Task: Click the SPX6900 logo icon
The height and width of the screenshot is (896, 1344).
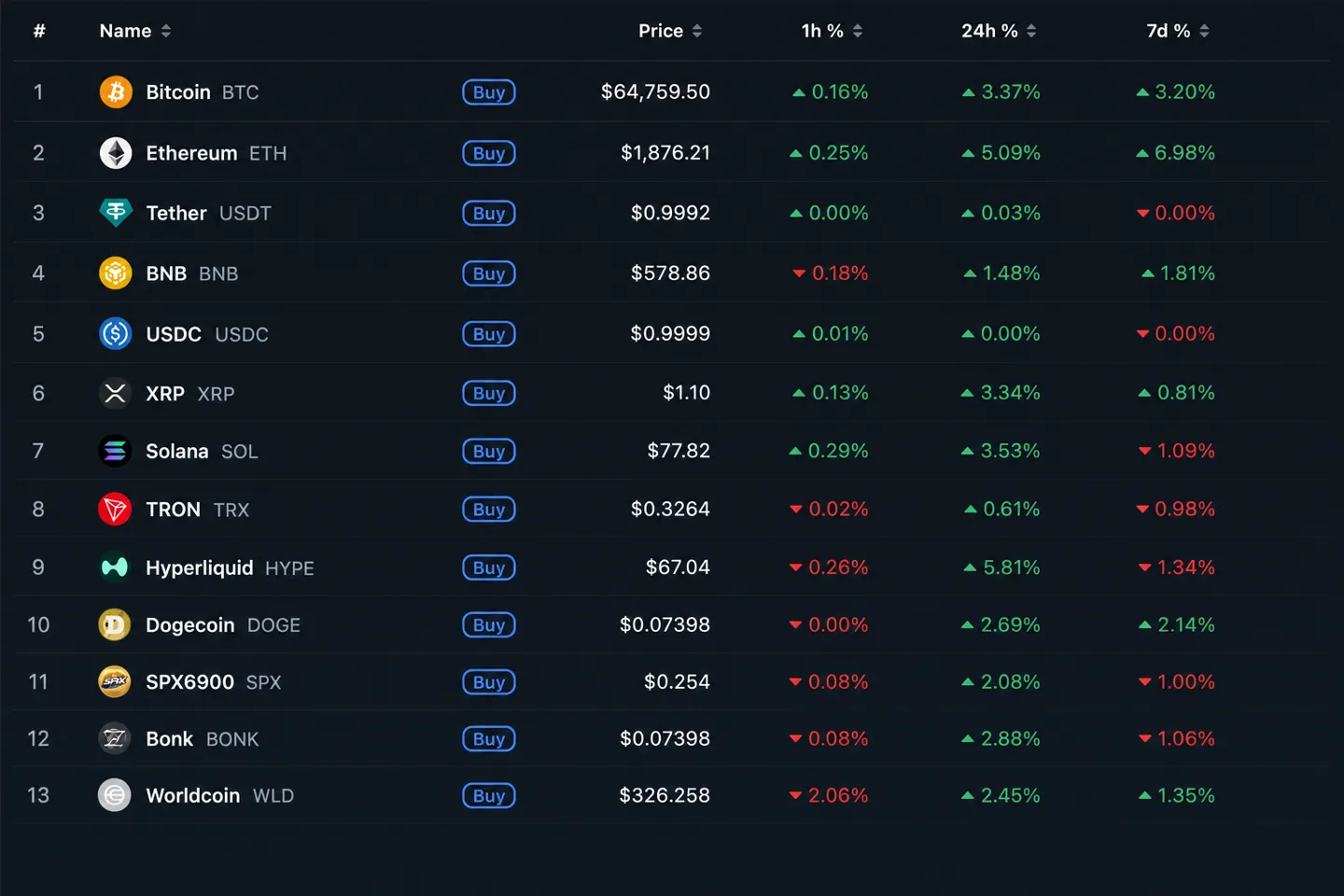Action: pyautogui.click(x=116, y=682)
